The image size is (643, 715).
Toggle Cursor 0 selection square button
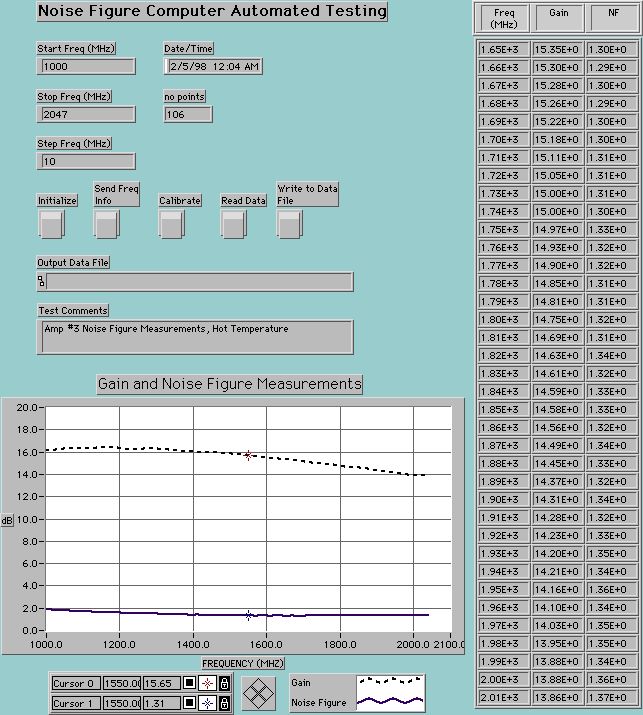click(x=190, y=683)
